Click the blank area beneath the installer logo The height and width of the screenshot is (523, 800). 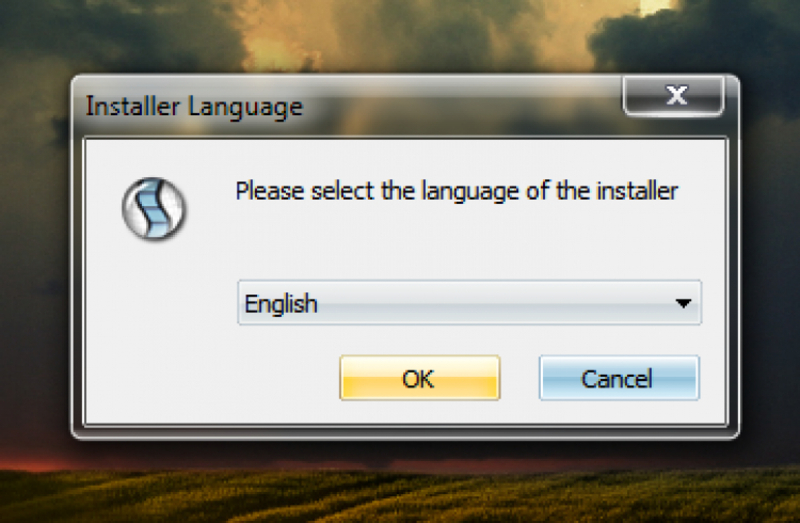pyautogui.click(x=154, y=332)
